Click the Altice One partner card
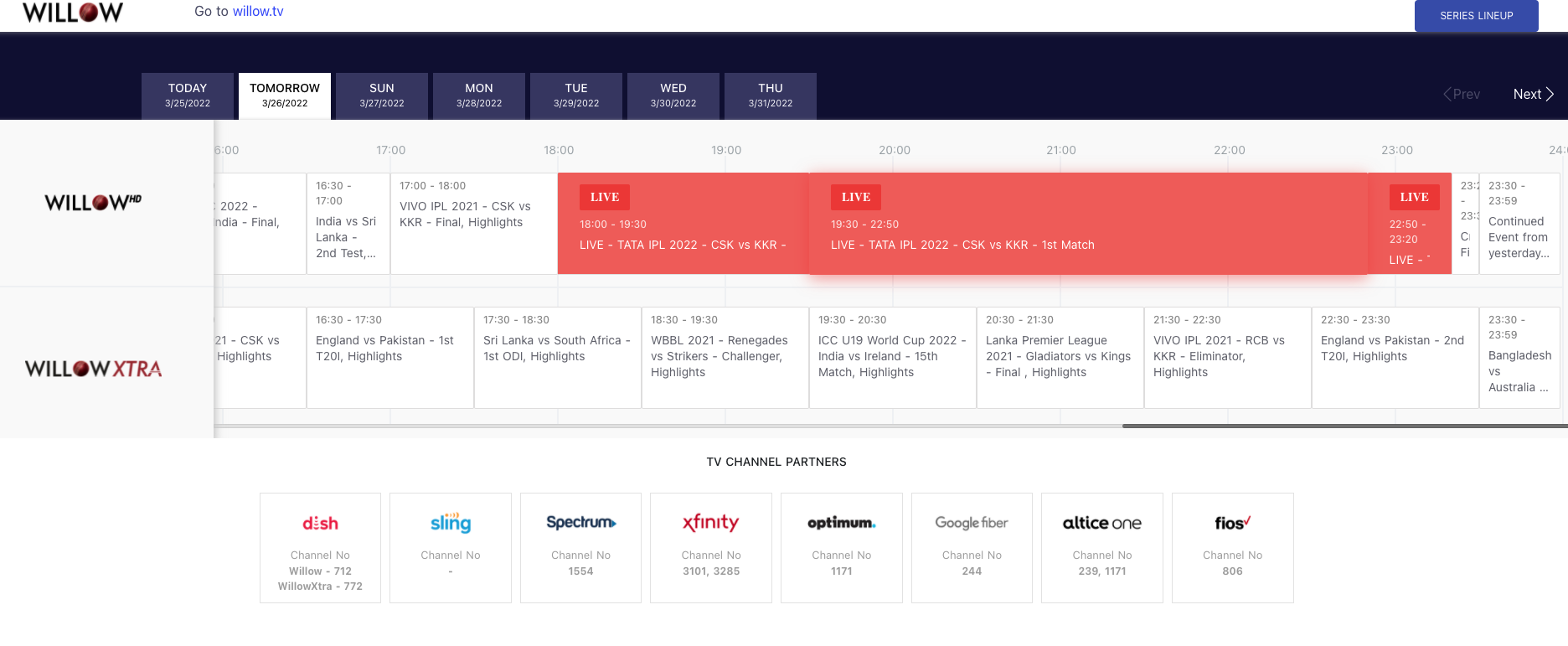 pos(1102,548)
